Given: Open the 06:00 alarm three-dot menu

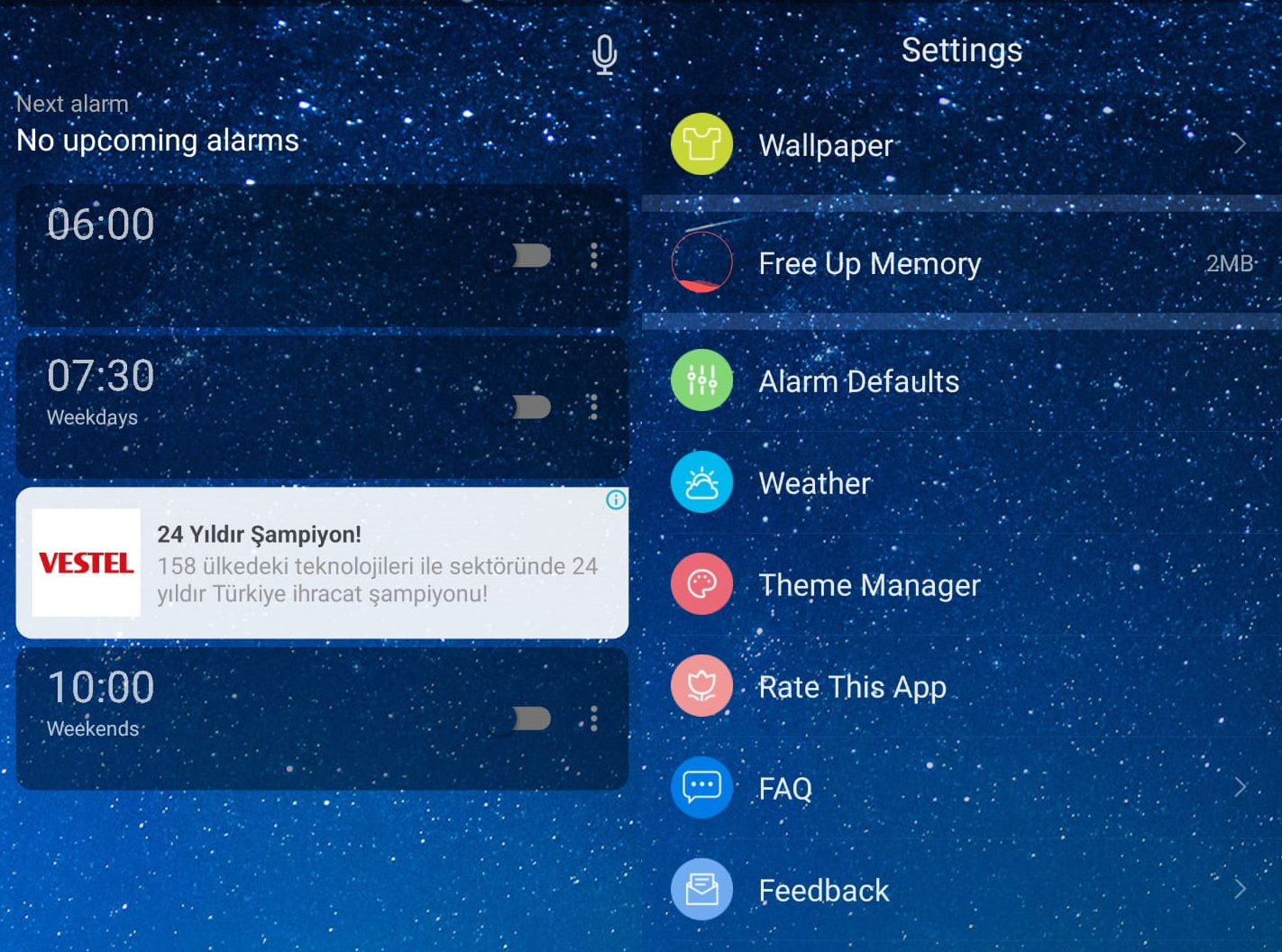Looking at the screenshot, I should (594, 256).
